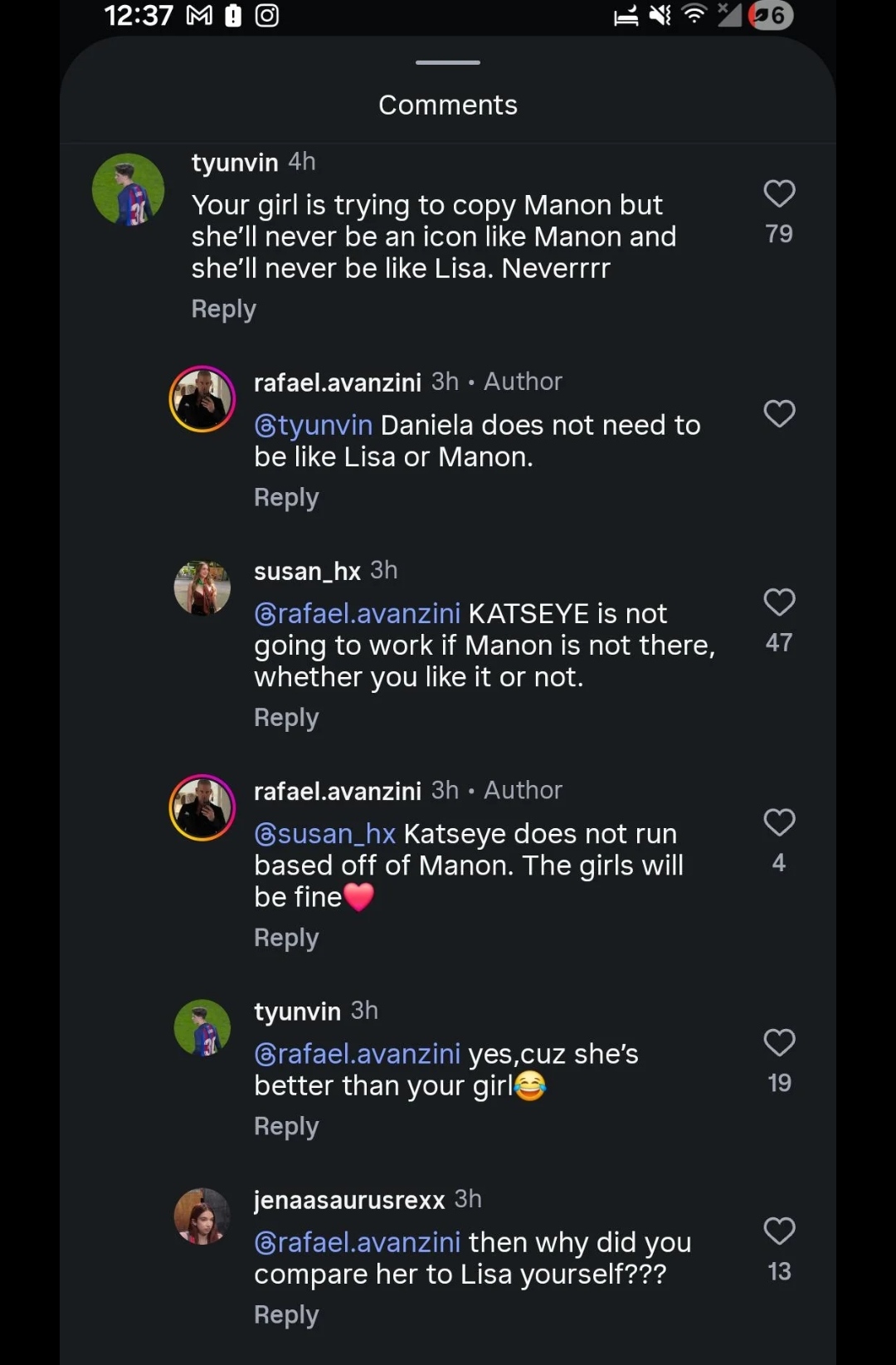Screen dimensions: 896x1365
Task: Like susan_hx's KATSEYE comment
Action: pos(779,602)
